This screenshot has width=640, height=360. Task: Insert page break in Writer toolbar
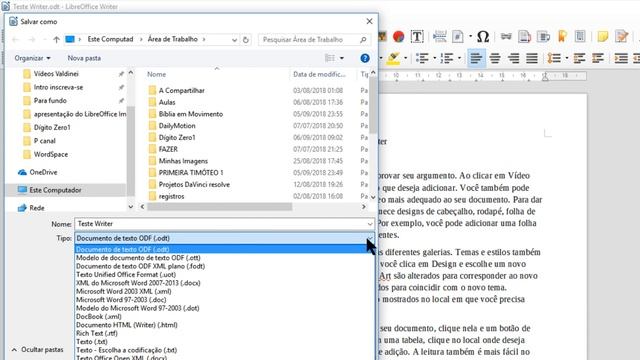click(x=440, y=37)
